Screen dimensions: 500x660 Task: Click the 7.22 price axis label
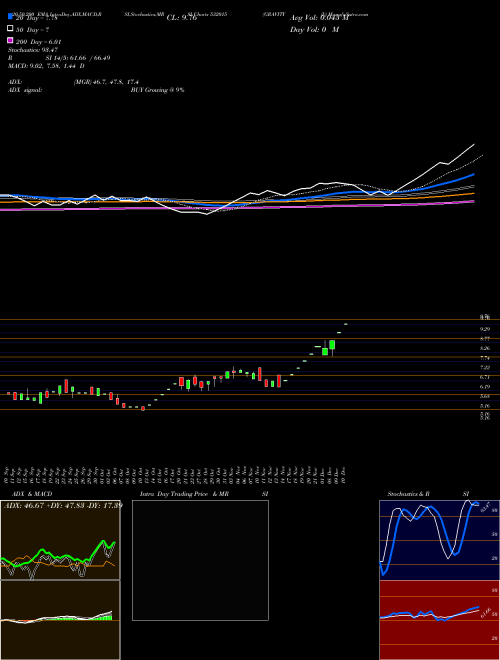(x=484, y=367)
